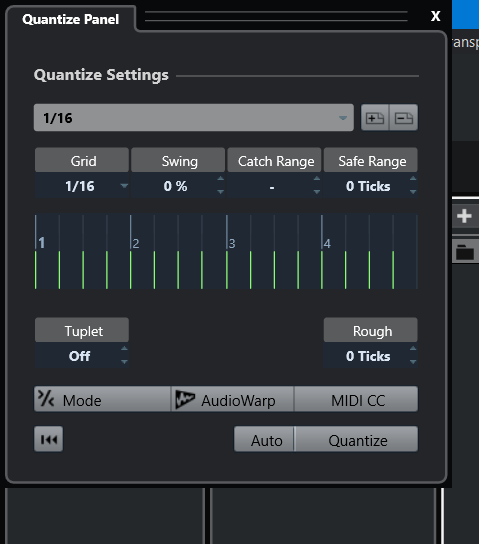
Task: Increase the Tuplet Off value
Action: 124,349
